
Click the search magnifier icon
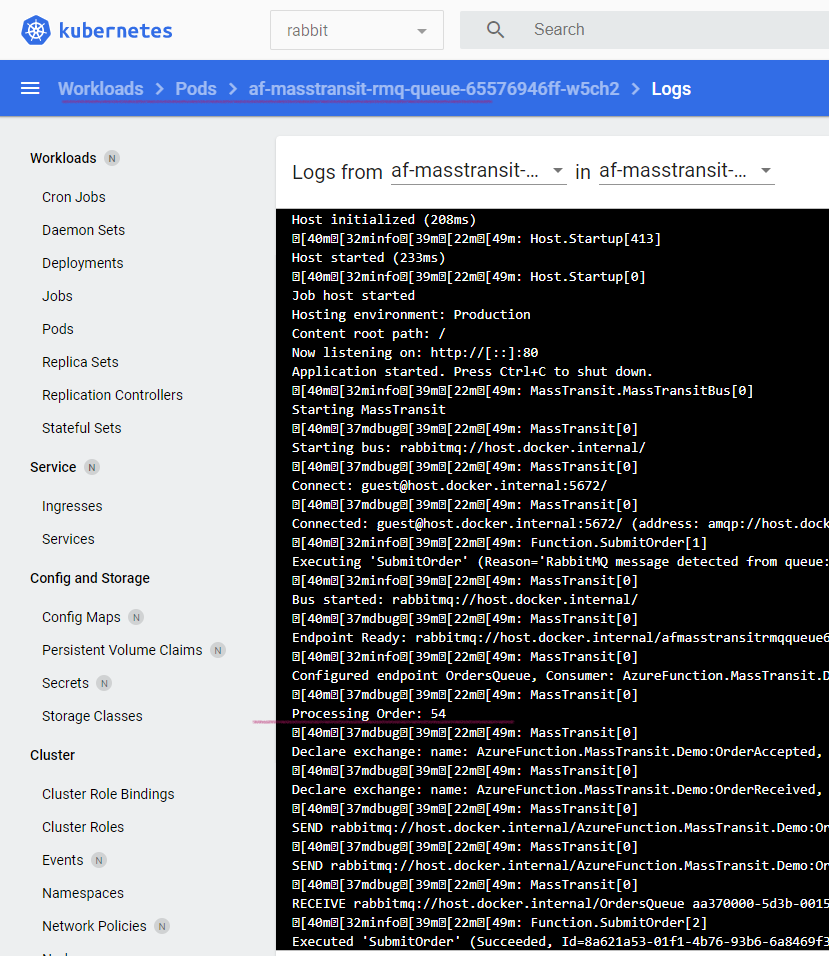(x=495, y=29)
